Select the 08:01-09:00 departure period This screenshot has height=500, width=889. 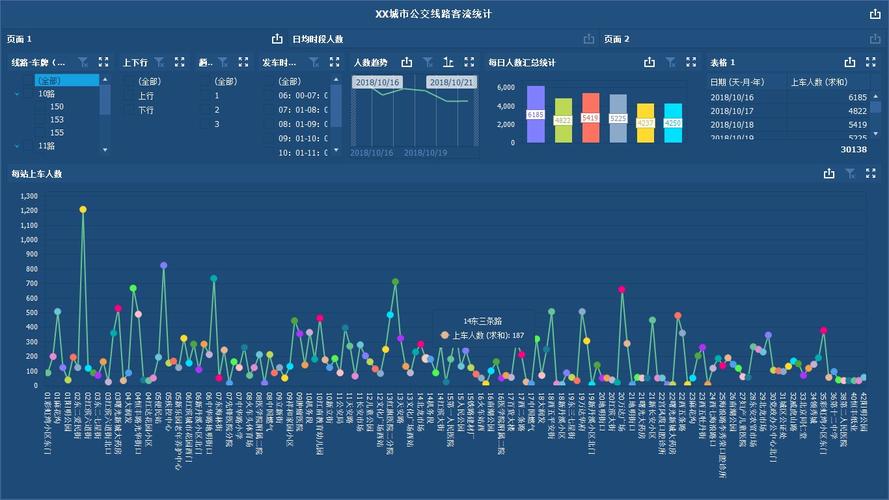tap(303, 124)
